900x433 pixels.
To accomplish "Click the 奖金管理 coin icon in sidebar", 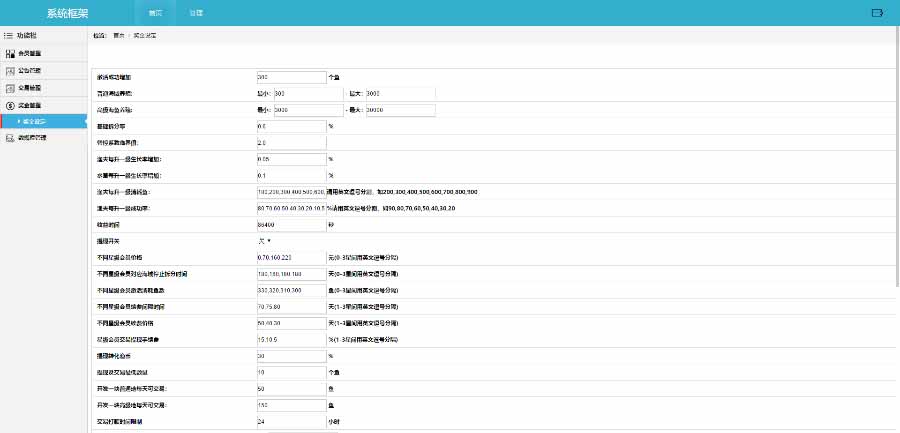I will (x=9, y=104).
